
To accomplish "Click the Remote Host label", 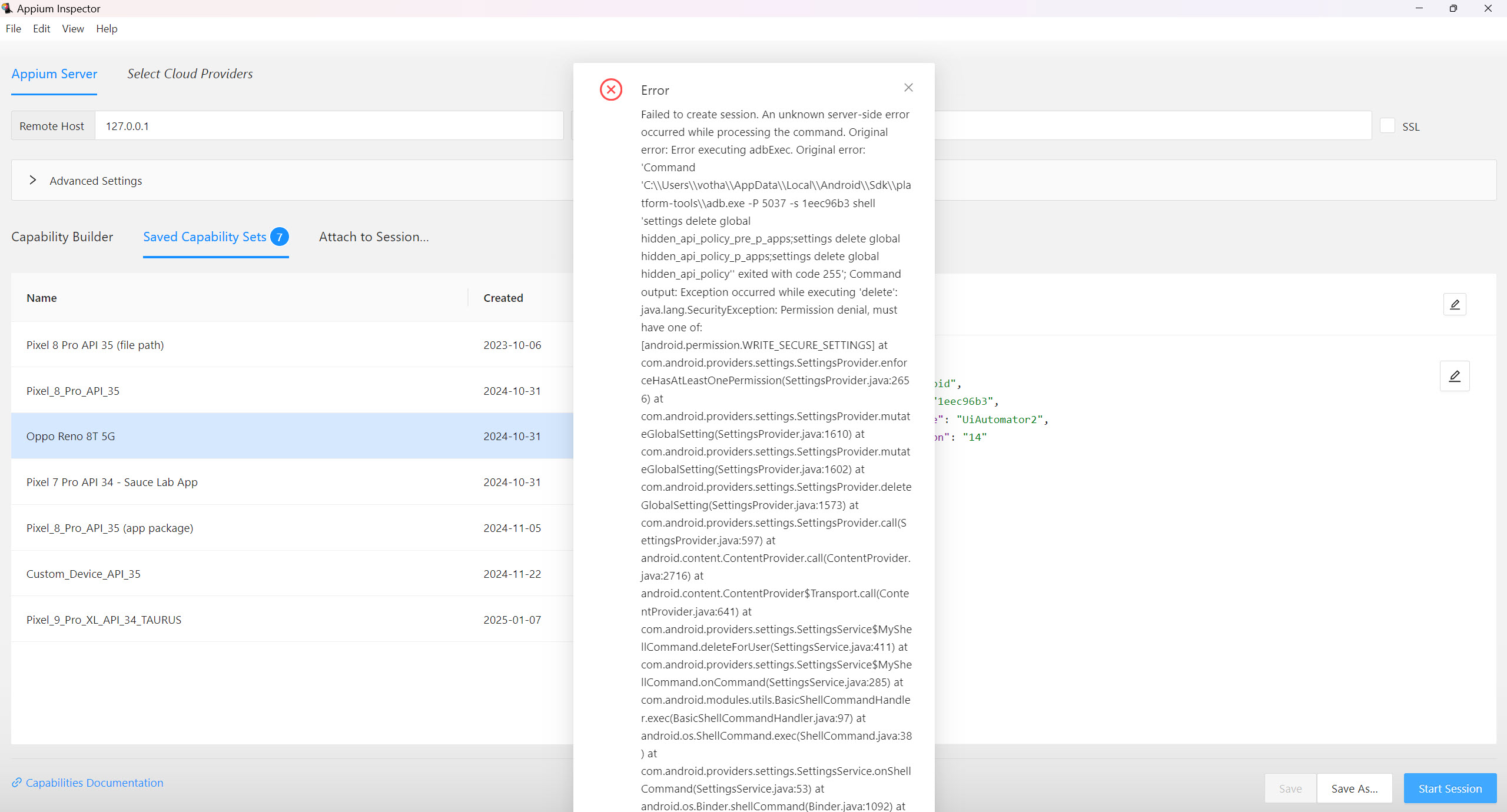I will [52, 126].
